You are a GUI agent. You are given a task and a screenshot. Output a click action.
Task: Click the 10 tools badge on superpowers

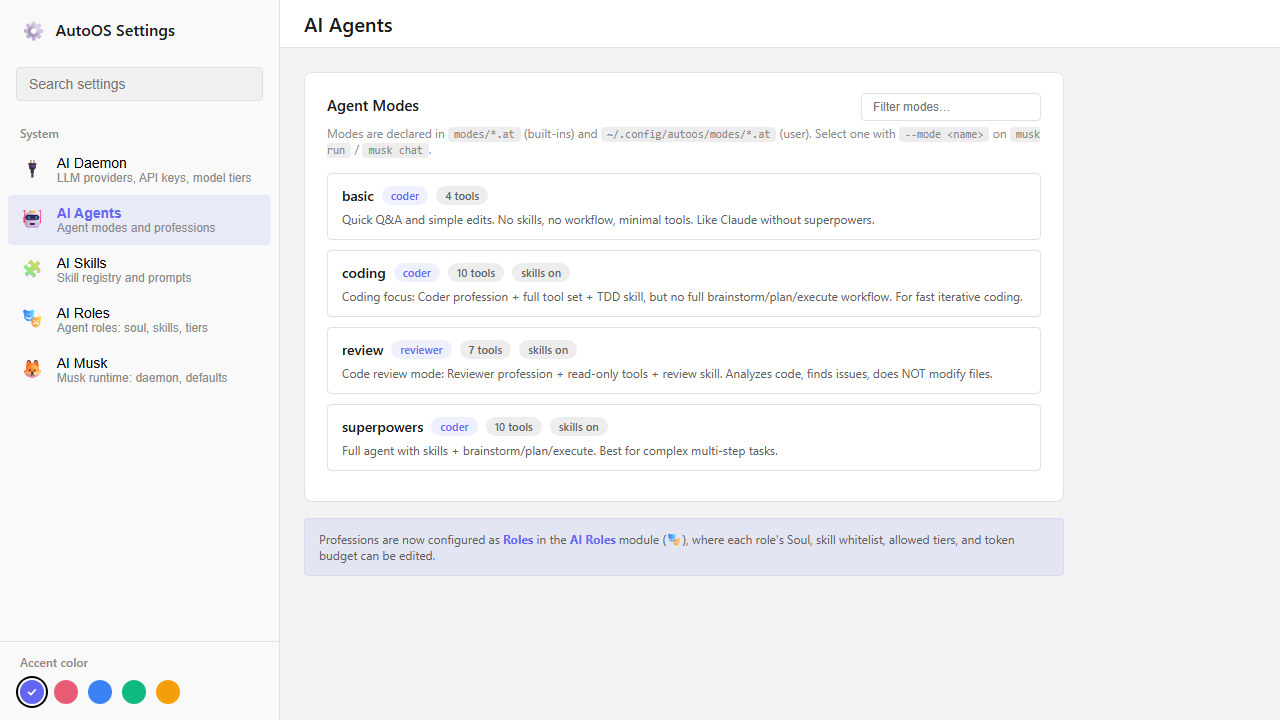point(514,427)
